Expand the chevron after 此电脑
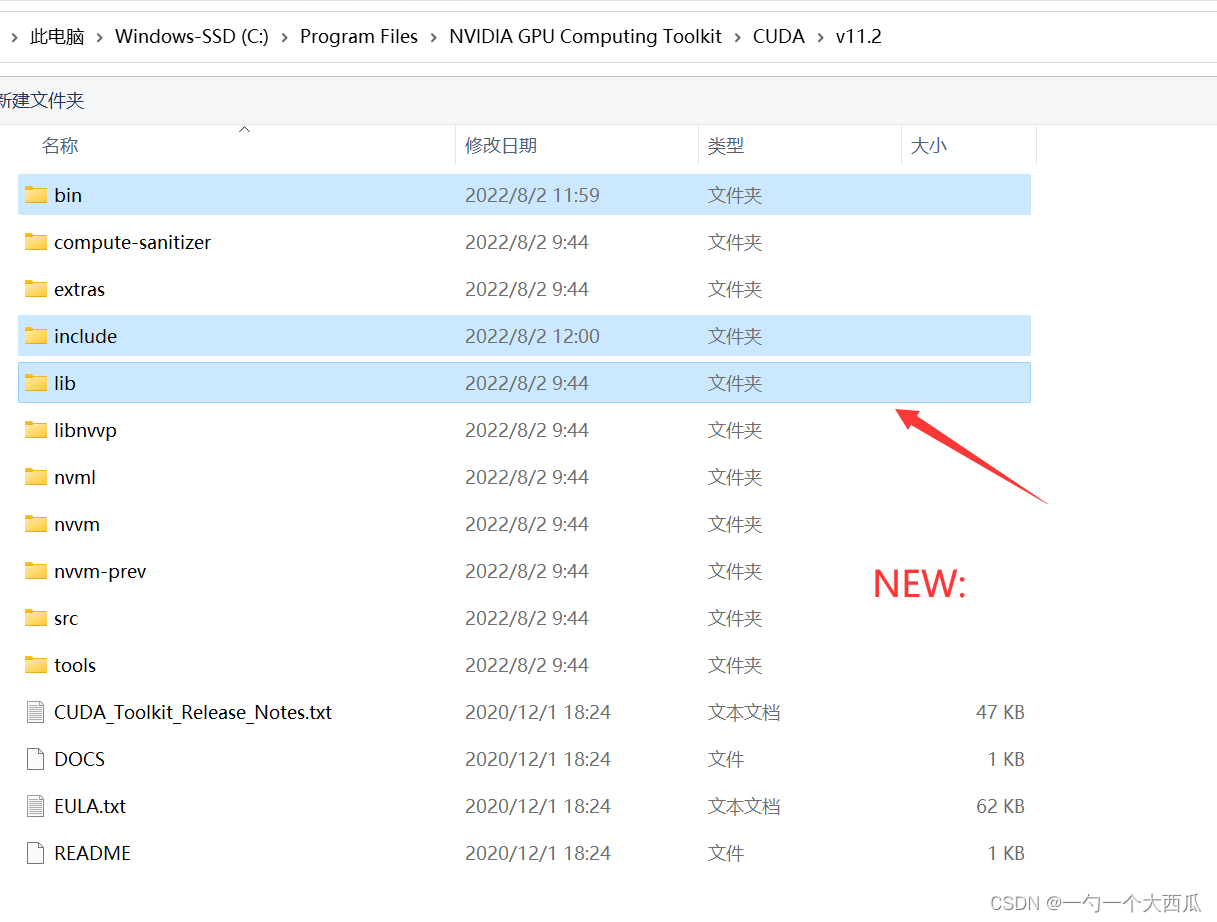This screenshot has height=922, width=1217. [x=100, y=37]
